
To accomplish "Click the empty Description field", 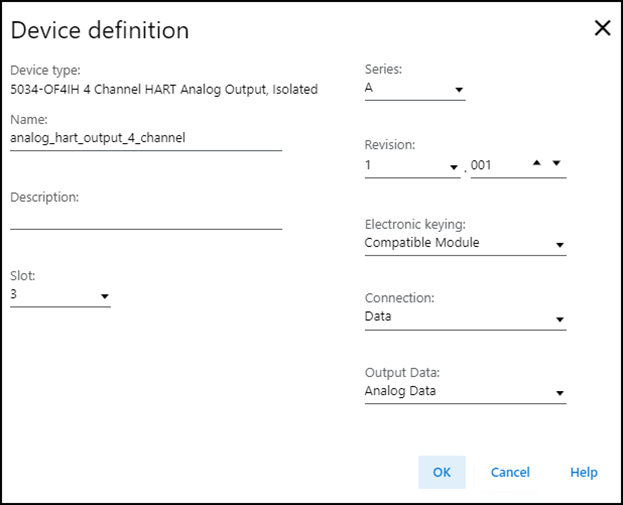I will pos(145,217).
